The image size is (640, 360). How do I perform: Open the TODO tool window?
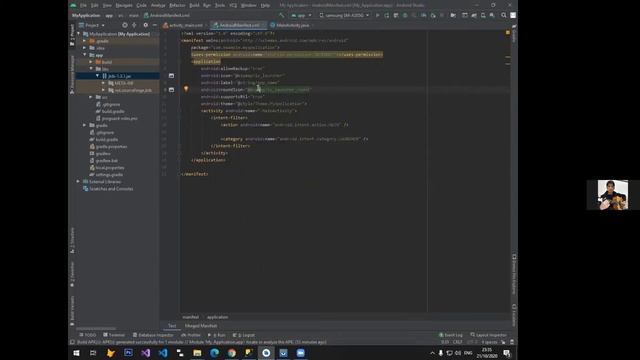(88, 335)
